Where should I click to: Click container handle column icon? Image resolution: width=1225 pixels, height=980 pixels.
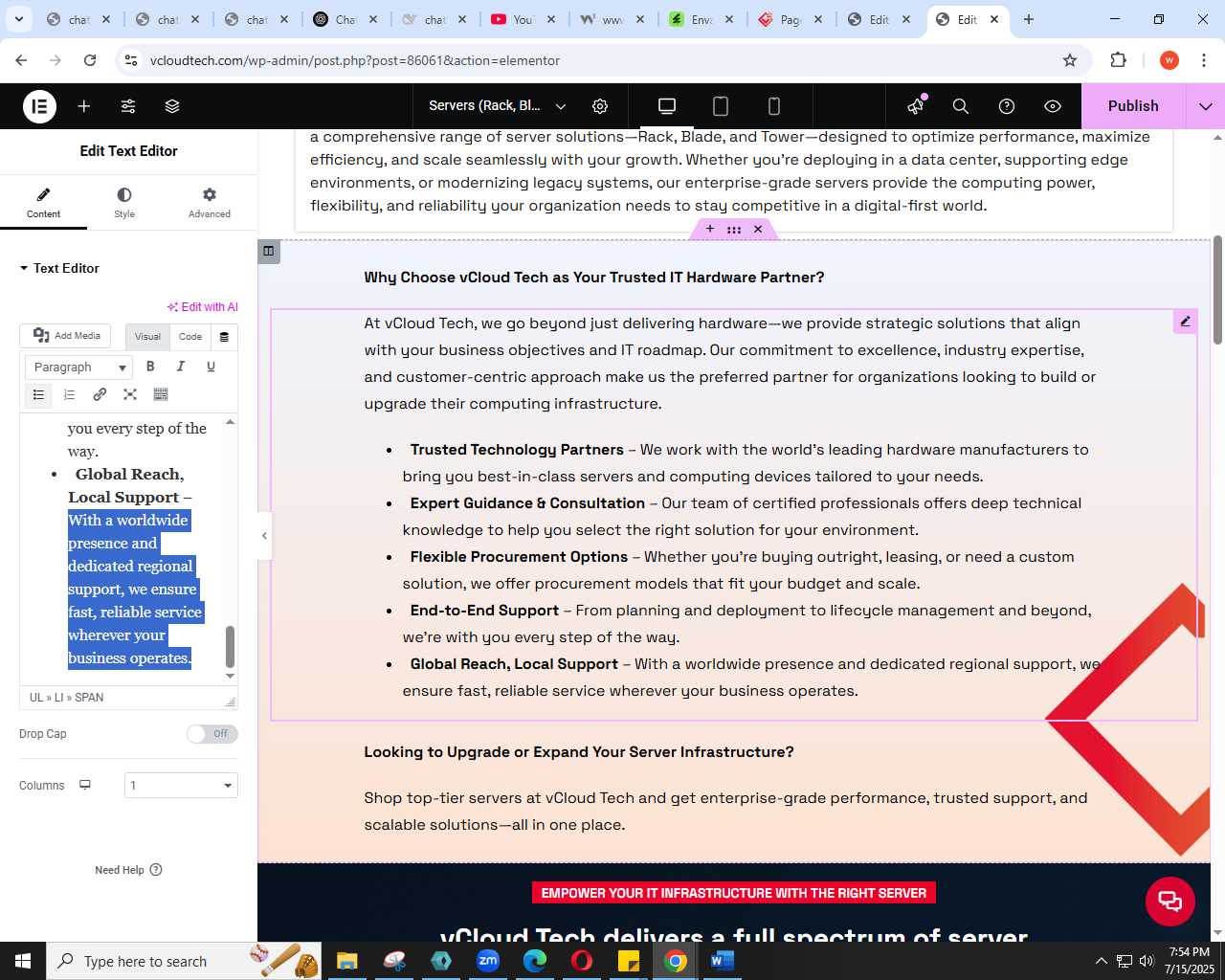268,252
